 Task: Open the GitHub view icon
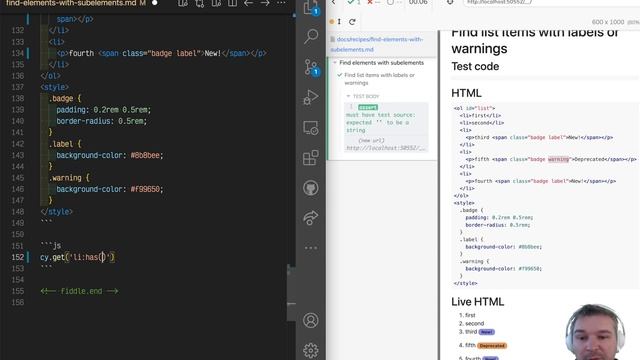pos(311,188)
